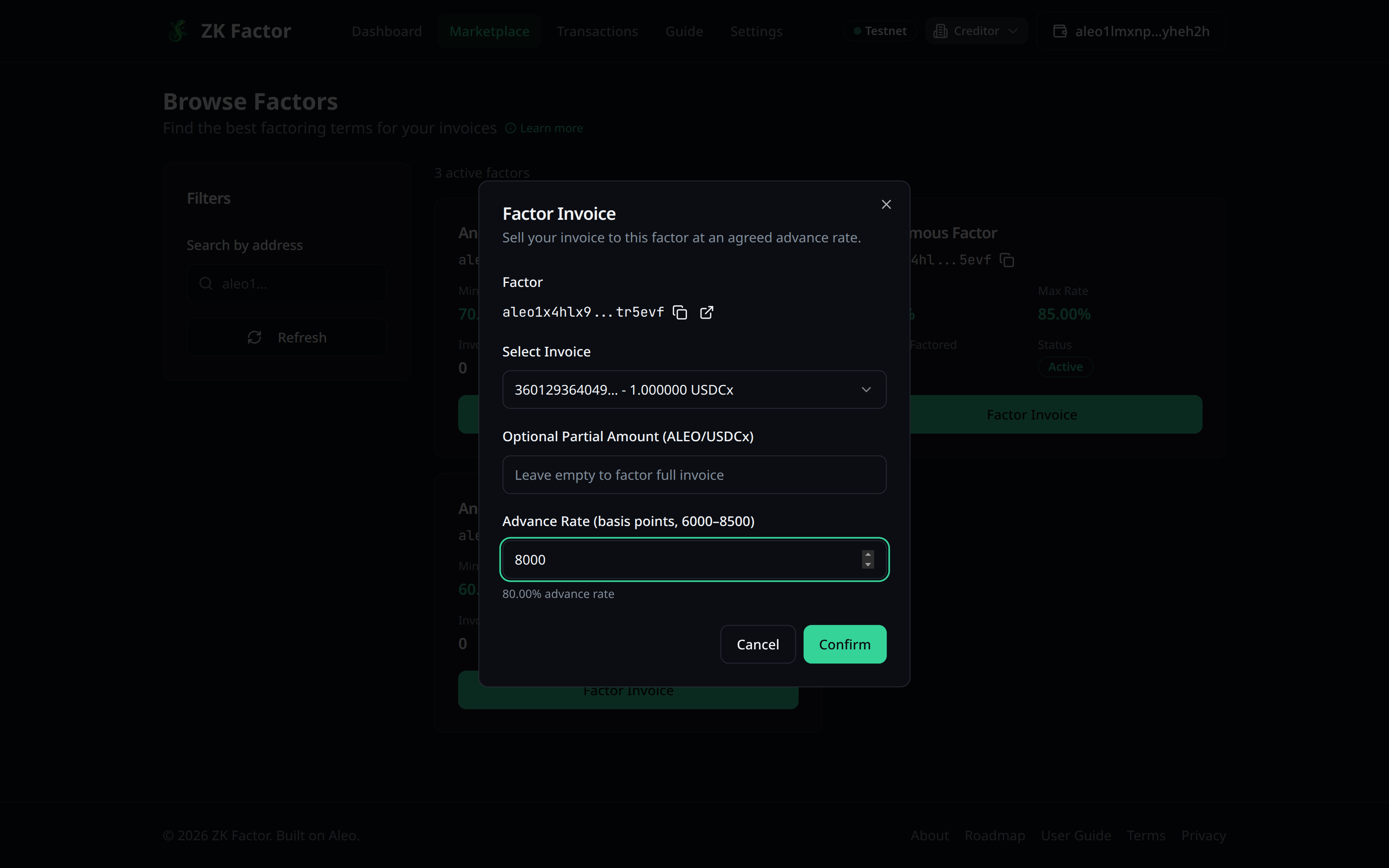Click the ZK Factor logo icon

[x=177, y=31]
